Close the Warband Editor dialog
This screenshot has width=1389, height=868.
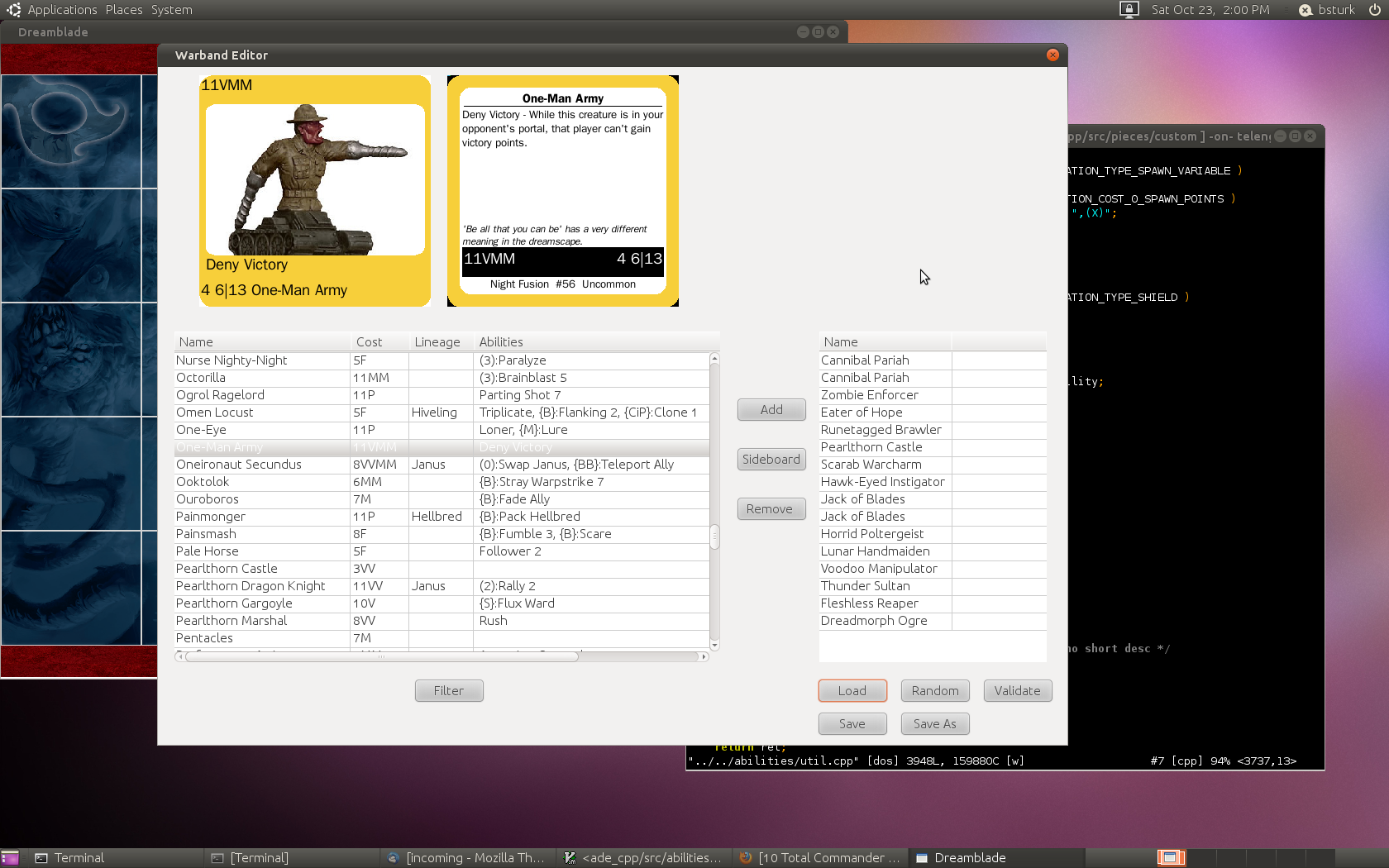pos(1052,55)
